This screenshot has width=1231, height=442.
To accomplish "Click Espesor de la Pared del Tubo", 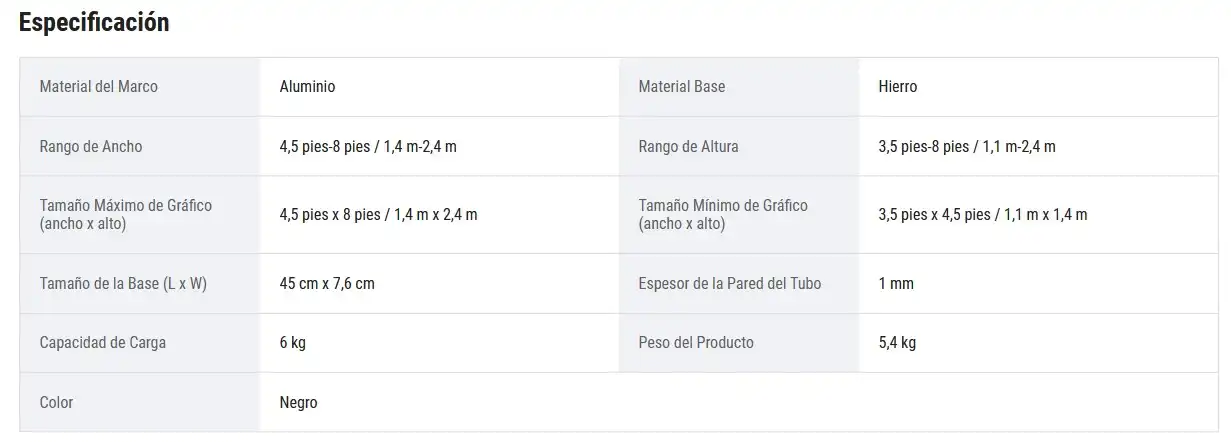I will pos(729,284).
